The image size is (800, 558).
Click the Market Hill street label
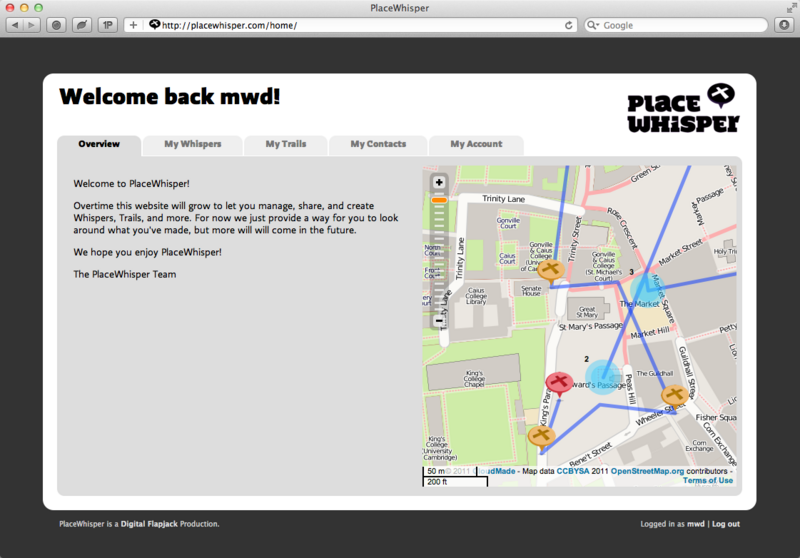649,333
